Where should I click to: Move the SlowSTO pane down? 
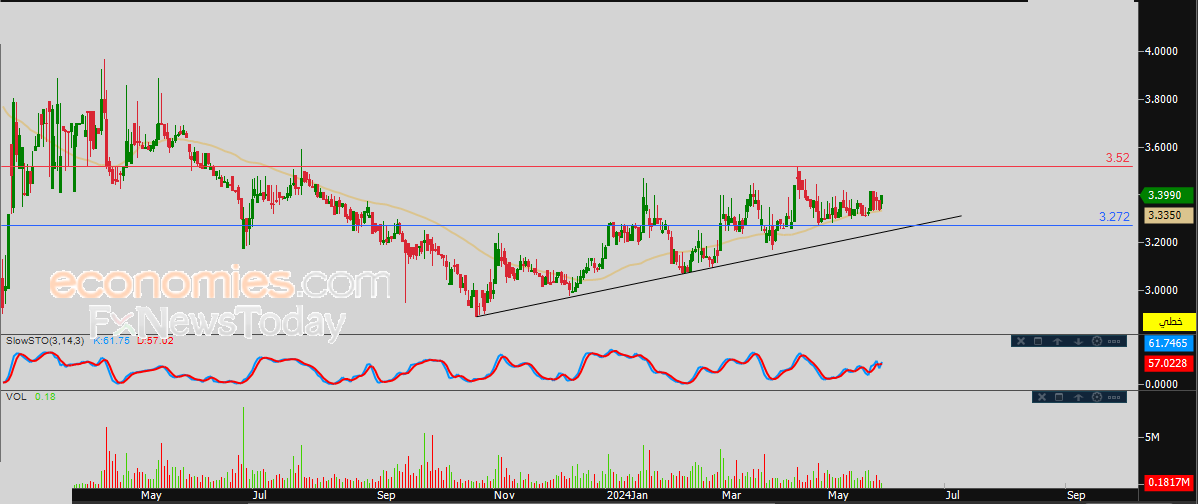[1078, 341]
